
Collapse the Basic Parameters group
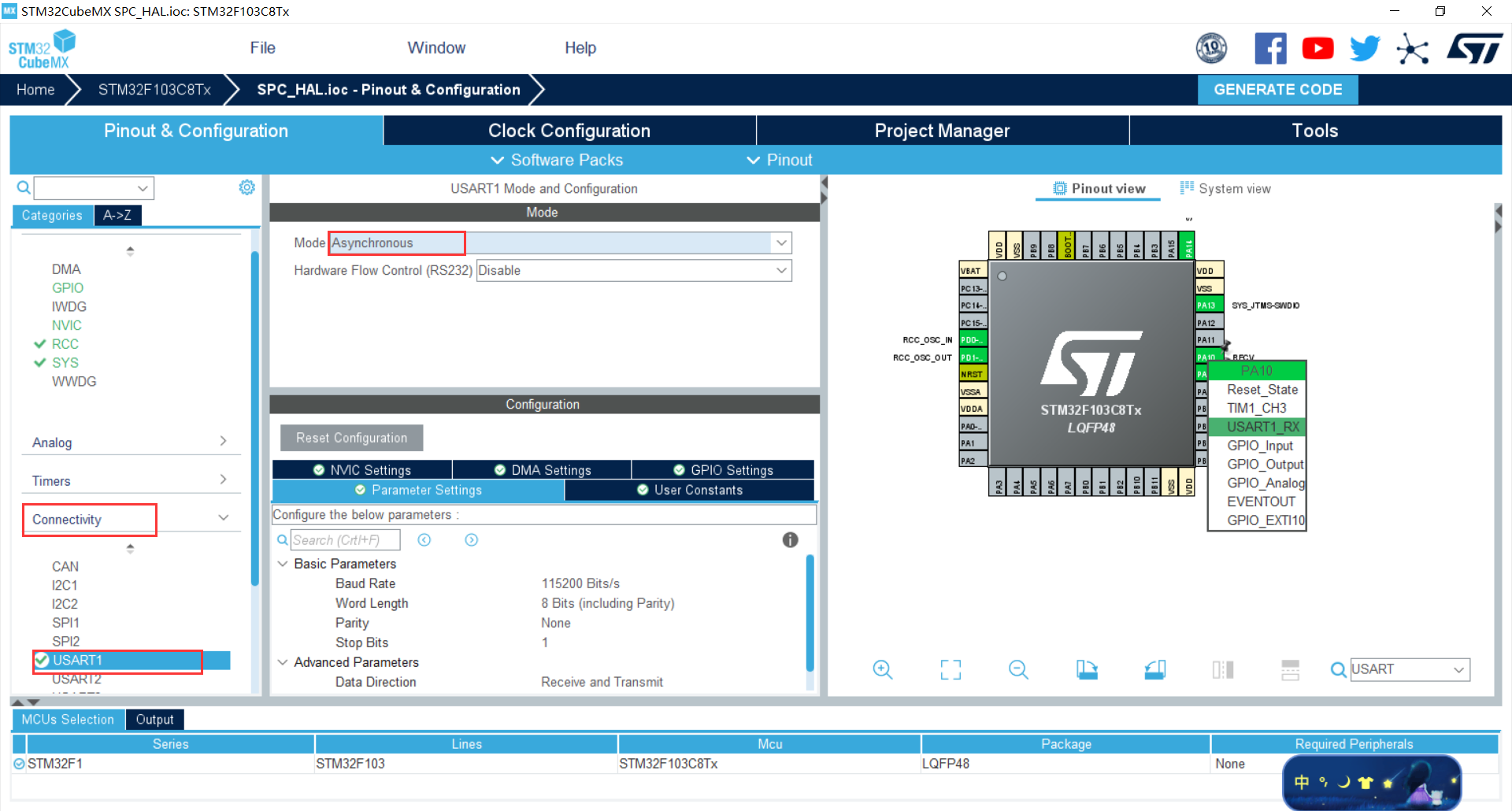[x=282, y=564]
